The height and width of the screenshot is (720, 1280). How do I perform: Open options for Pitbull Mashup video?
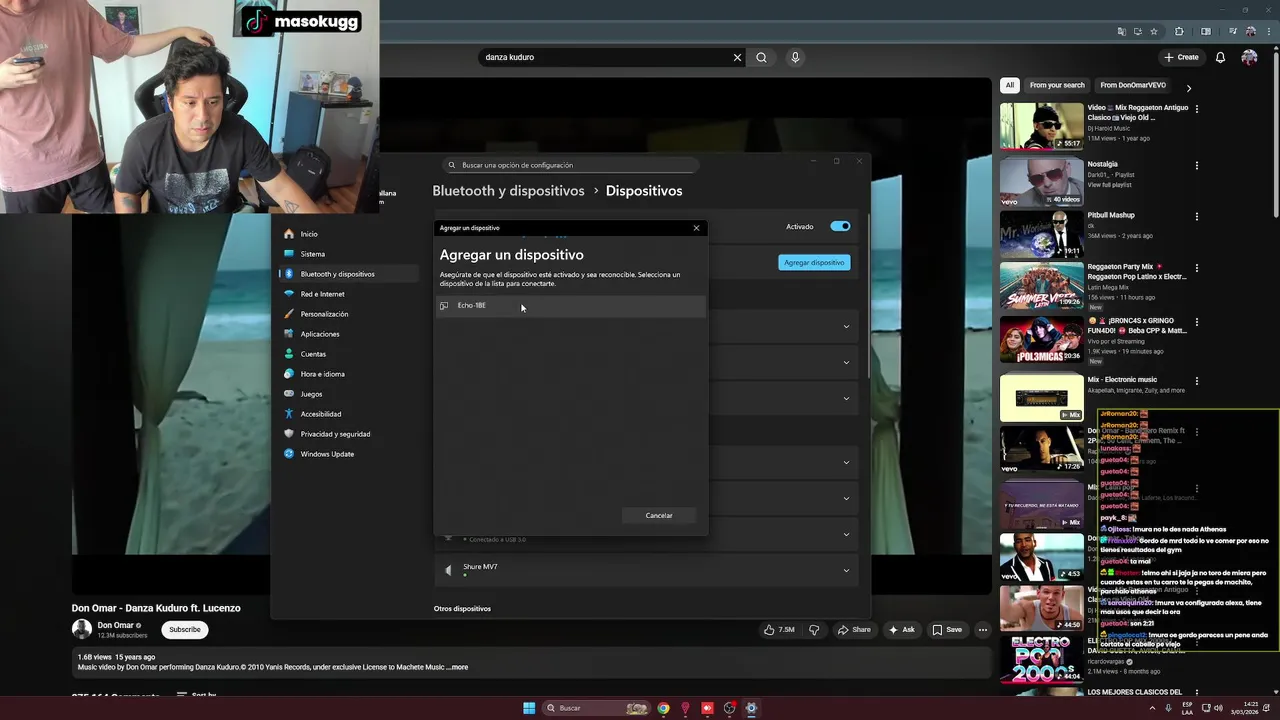coord(1196,216)
